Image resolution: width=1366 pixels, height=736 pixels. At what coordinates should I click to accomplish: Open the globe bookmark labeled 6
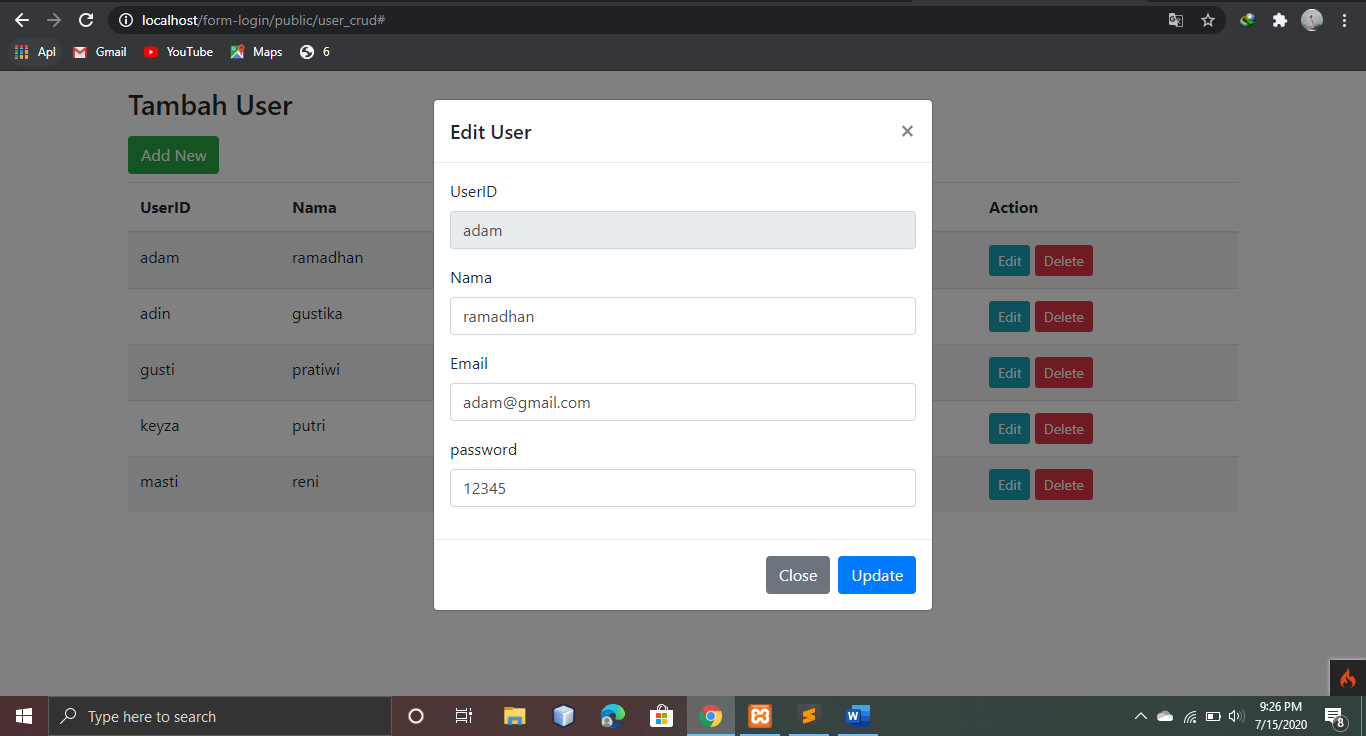pyautogui.click(x=314, y=52)
